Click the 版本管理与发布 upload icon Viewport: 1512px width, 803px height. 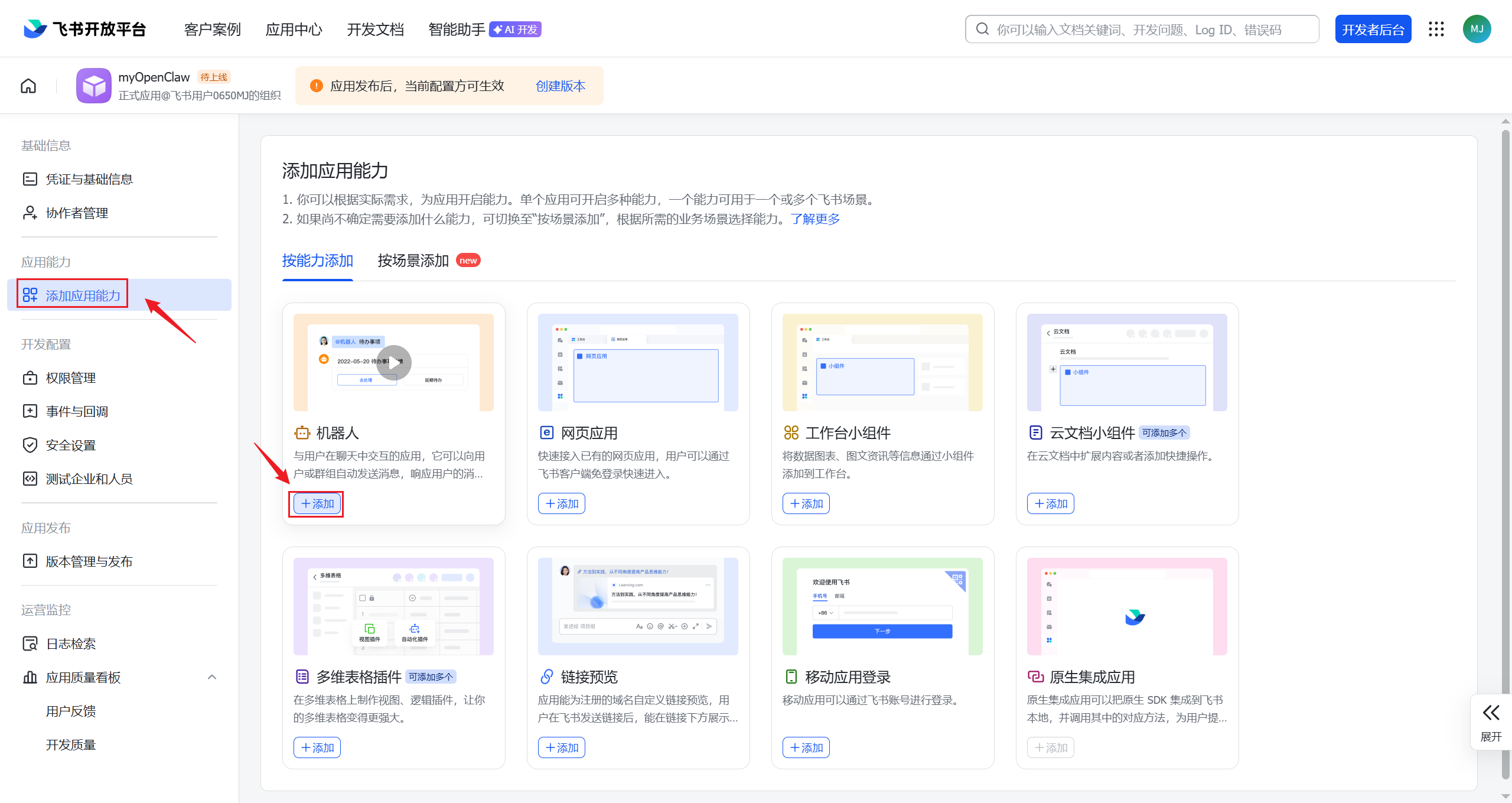[30, 561]
